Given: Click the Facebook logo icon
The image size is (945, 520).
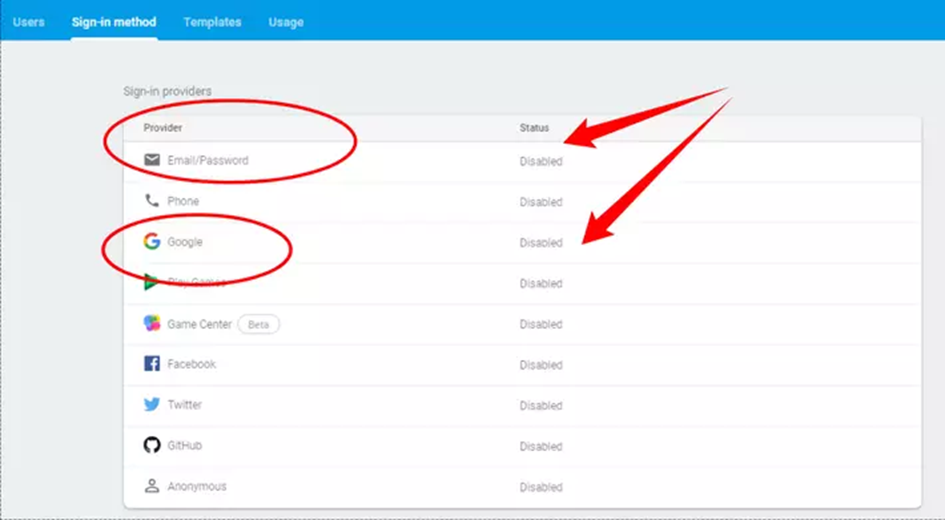Looking at the screenshot, I should 152,364.
